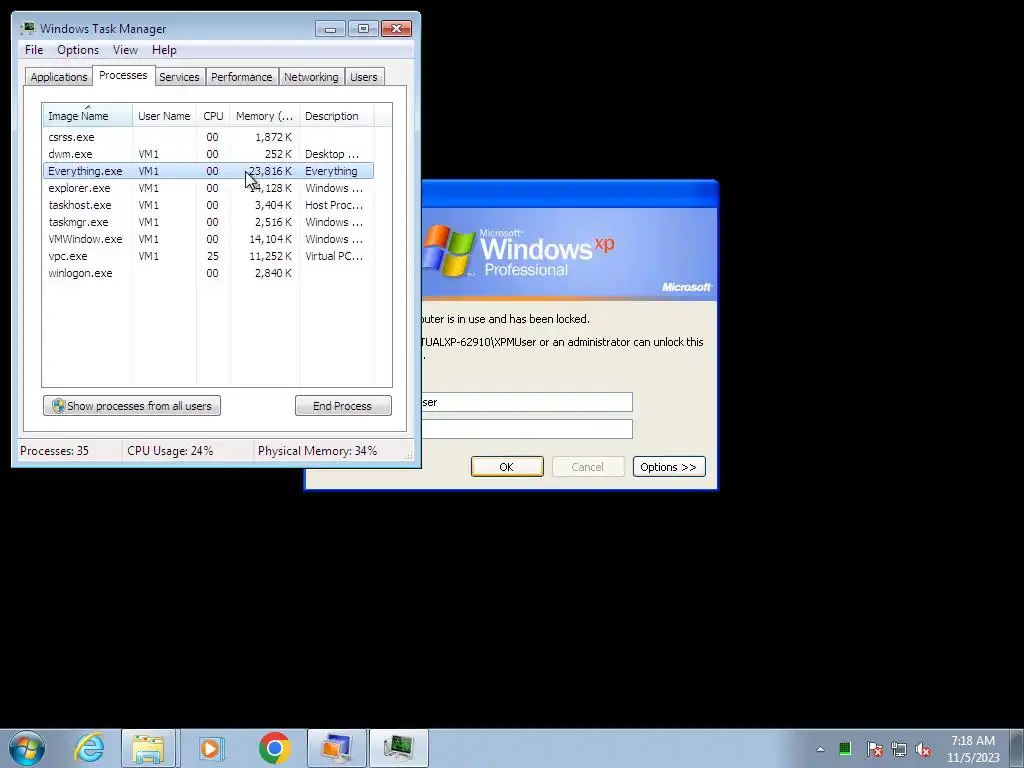The height and width of the screenshot is (768, 1024).
Task: Click the End Process button
Action: [x=343, y=406]
